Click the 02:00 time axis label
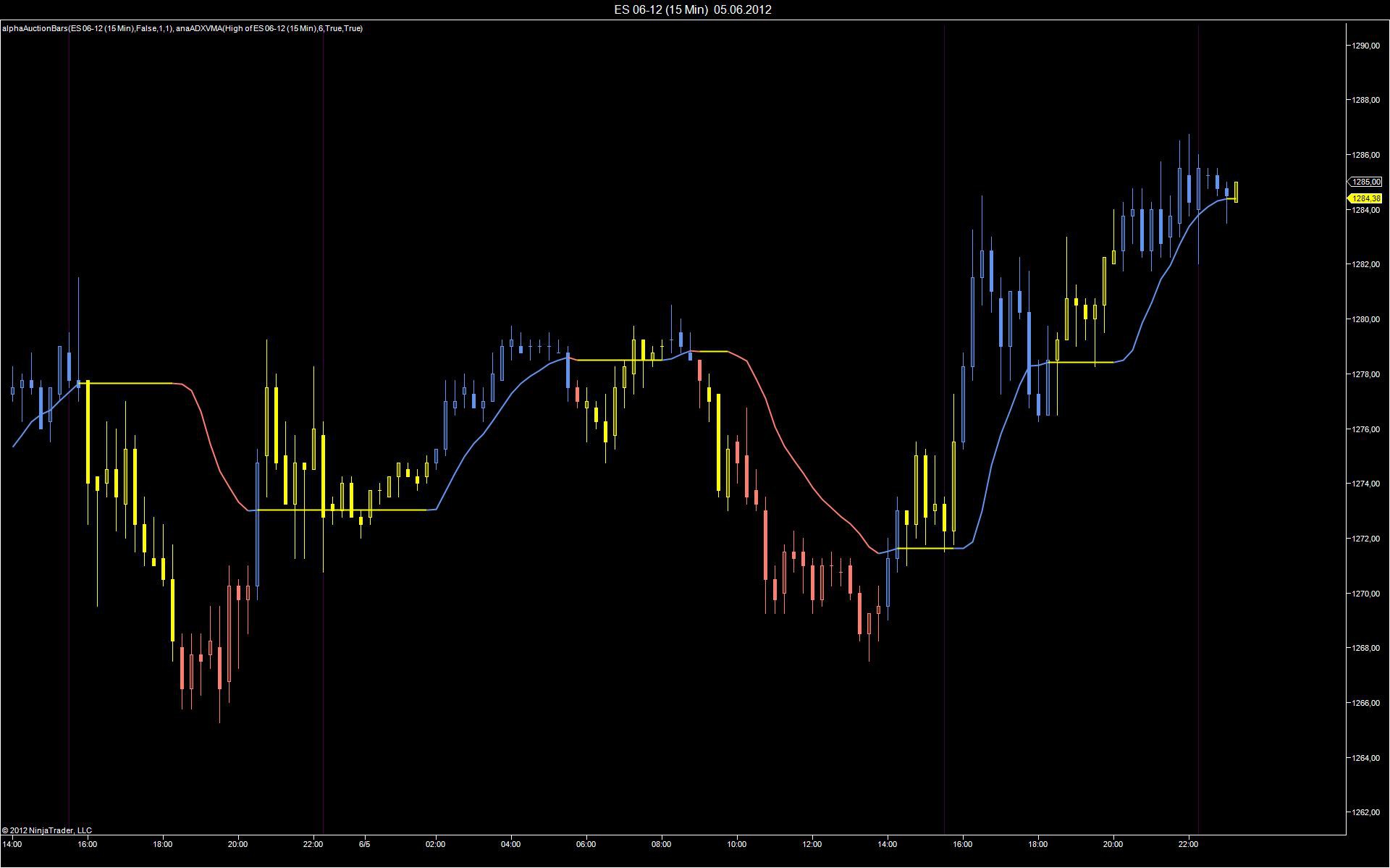The height and width of the screenshot is (868, 1390). tap(436, 844)
